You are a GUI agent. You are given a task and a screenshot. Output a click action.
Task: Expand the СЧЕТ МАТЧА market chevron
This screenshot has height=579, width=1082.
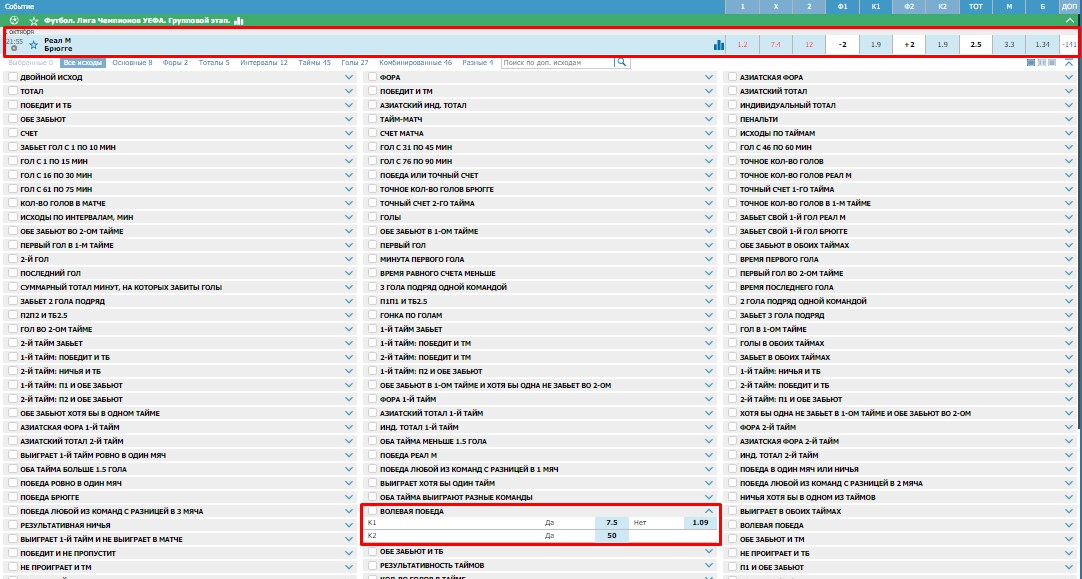click(x=709, y=133)
